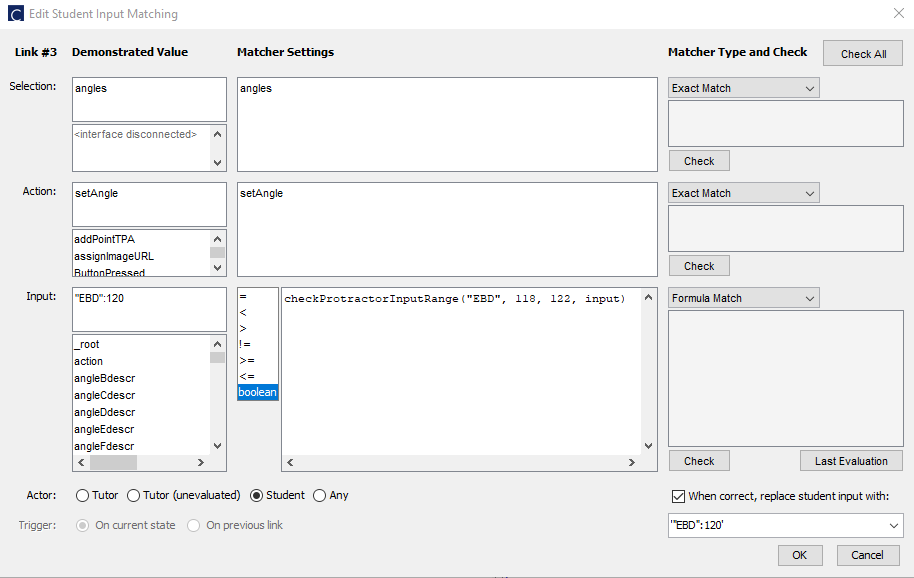Enable the 'When correct, replace student input with' checkbox

point(678,496)
